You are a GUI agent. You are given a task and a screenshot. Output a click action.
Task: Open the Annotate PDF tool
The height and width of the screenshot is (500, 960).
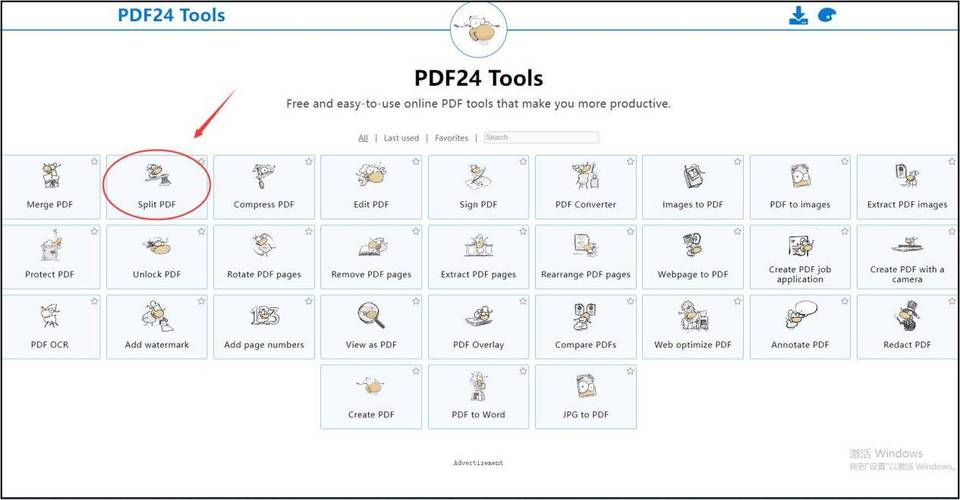click(x=800, y=327)
